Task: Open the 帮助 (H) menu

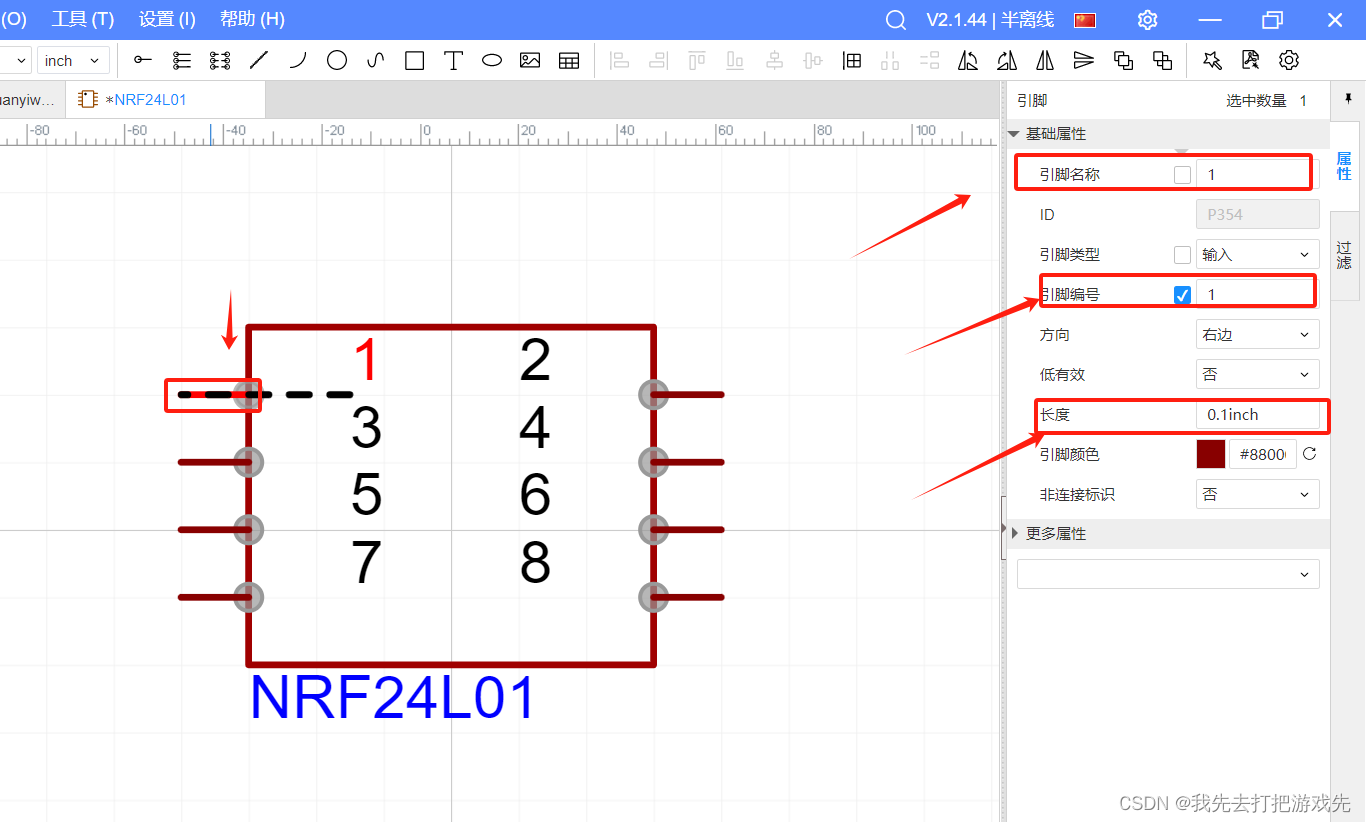Action: click(x=252, y=19)
